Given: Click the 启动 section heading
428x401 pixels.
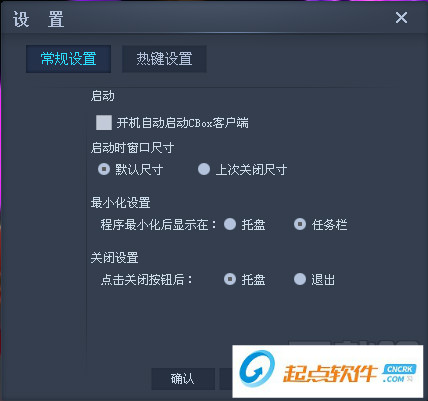Looking at the screenshot, I should tap(103, 96).
